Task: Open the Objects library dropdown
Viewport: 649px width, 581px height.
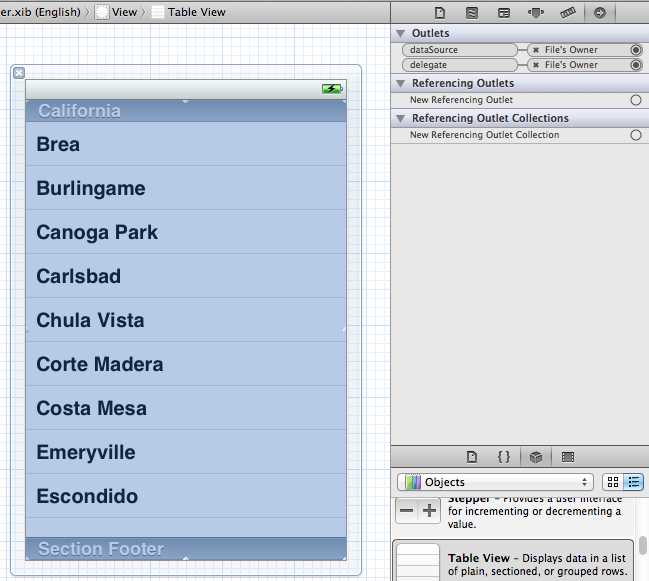Action: pyautogui.click(x=495, y=482)
